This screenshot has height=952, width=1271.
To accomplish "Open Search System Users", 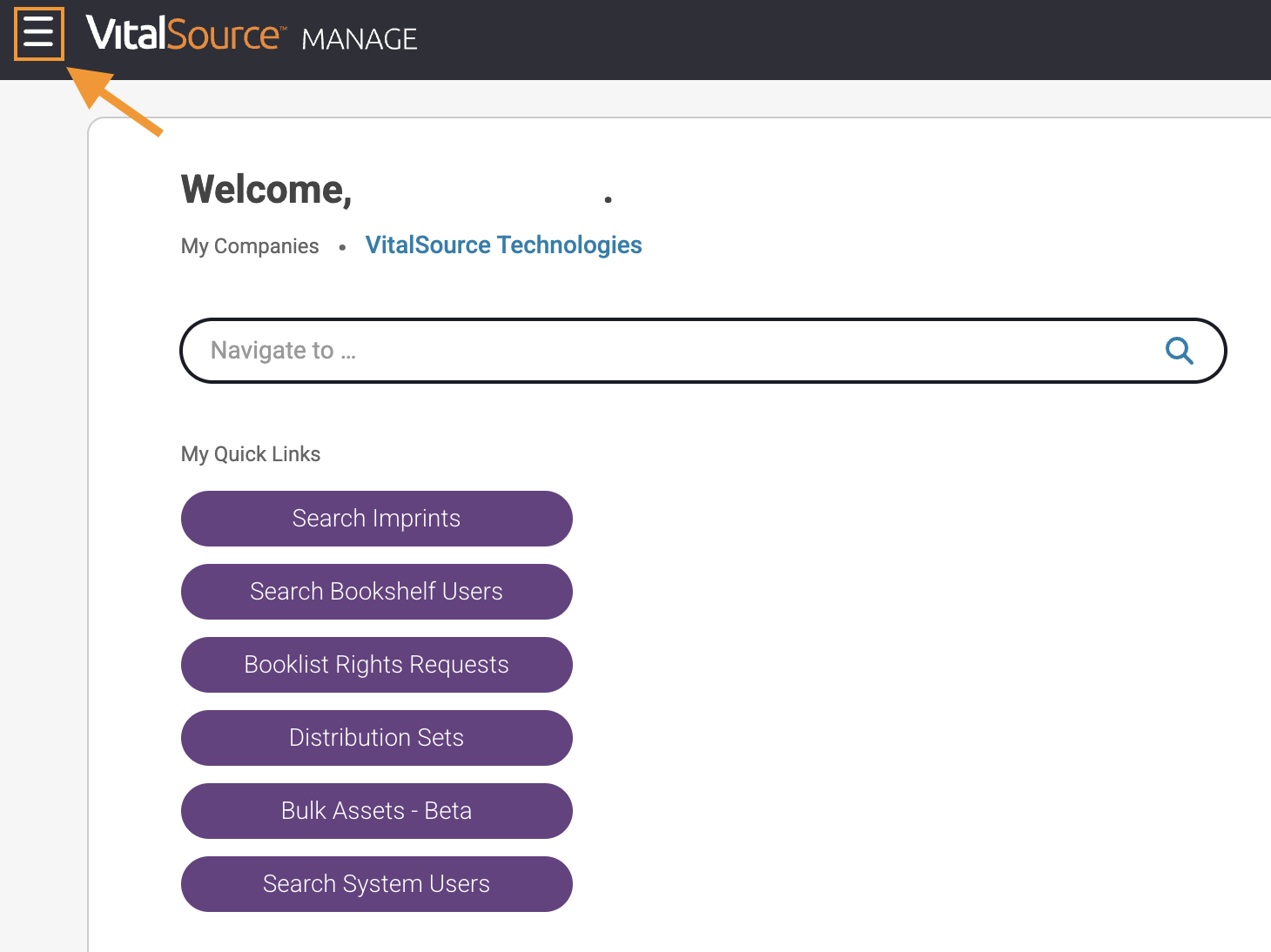I will pyautogui.click(x=376, y=884).
